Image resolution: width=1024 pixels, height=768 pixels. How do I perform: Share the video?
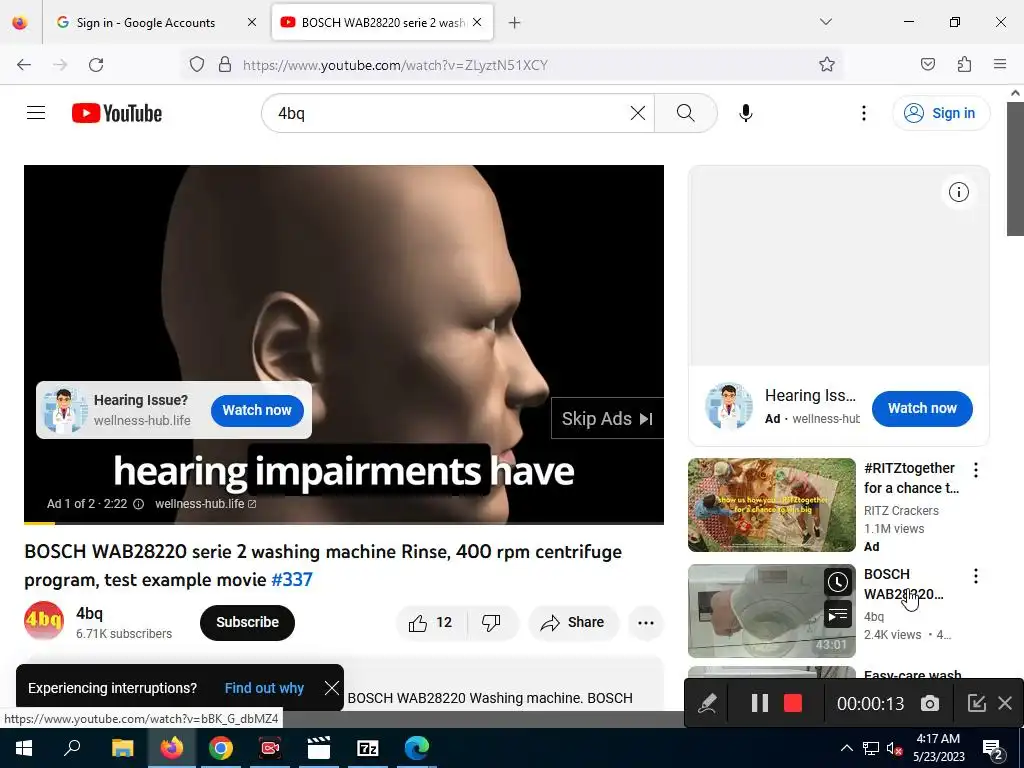click(573, 622)
